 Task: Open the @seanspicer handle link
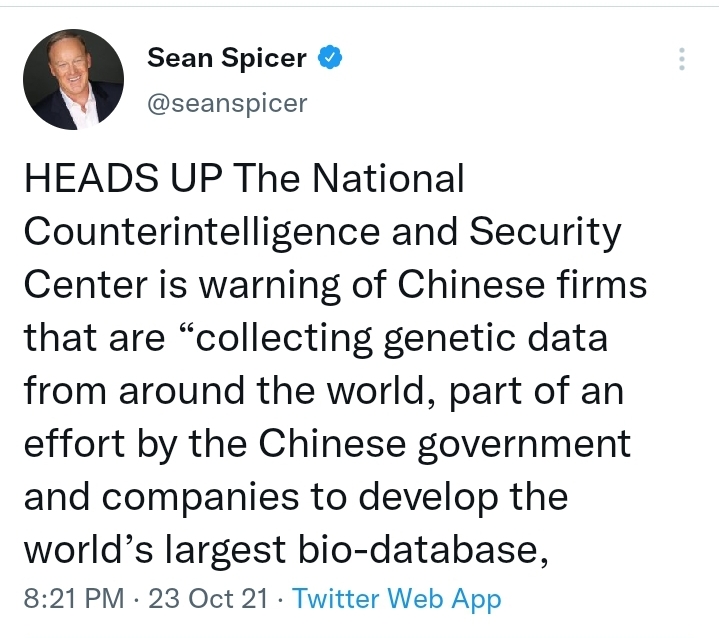click(x=227, y=103)
